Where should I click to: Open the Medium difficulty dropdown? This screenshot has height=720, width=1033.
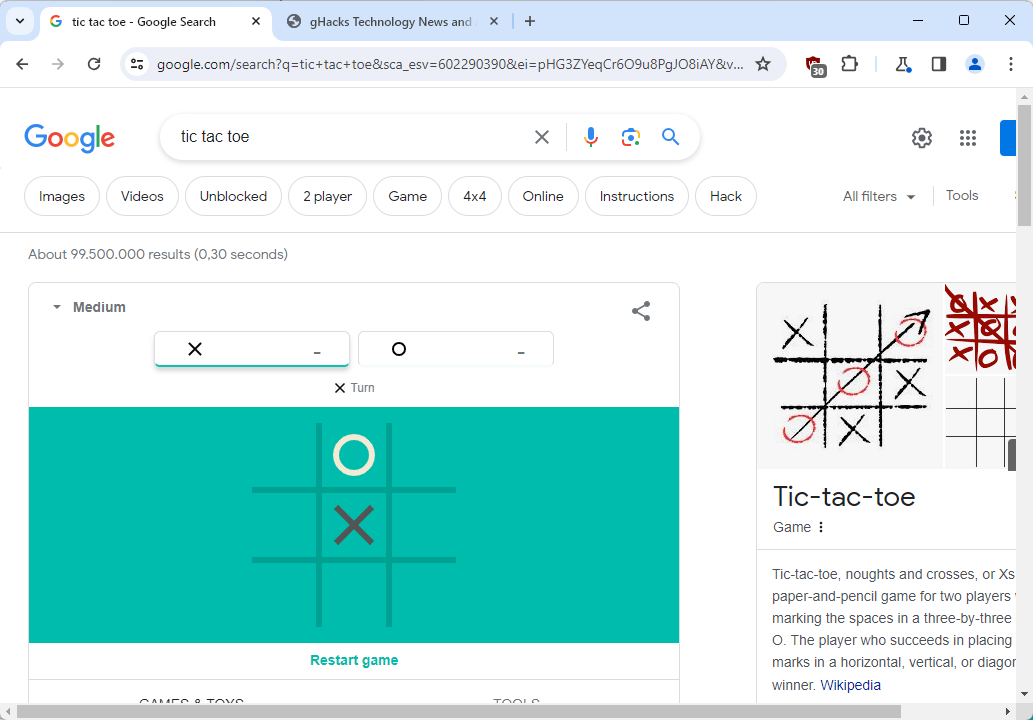click(x=90, y=307)
